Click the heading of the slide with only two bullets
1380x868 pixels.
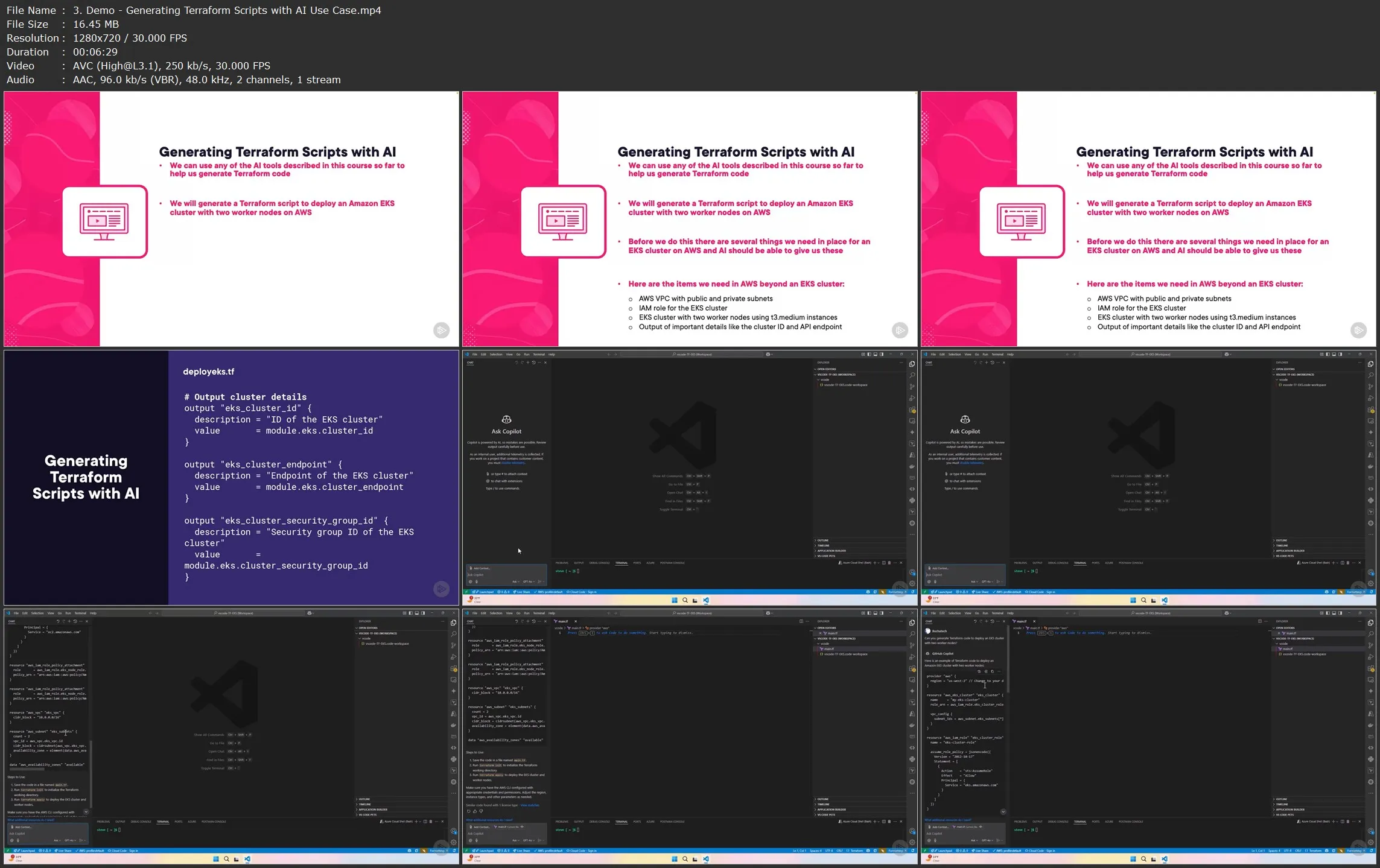pos(278,152)
